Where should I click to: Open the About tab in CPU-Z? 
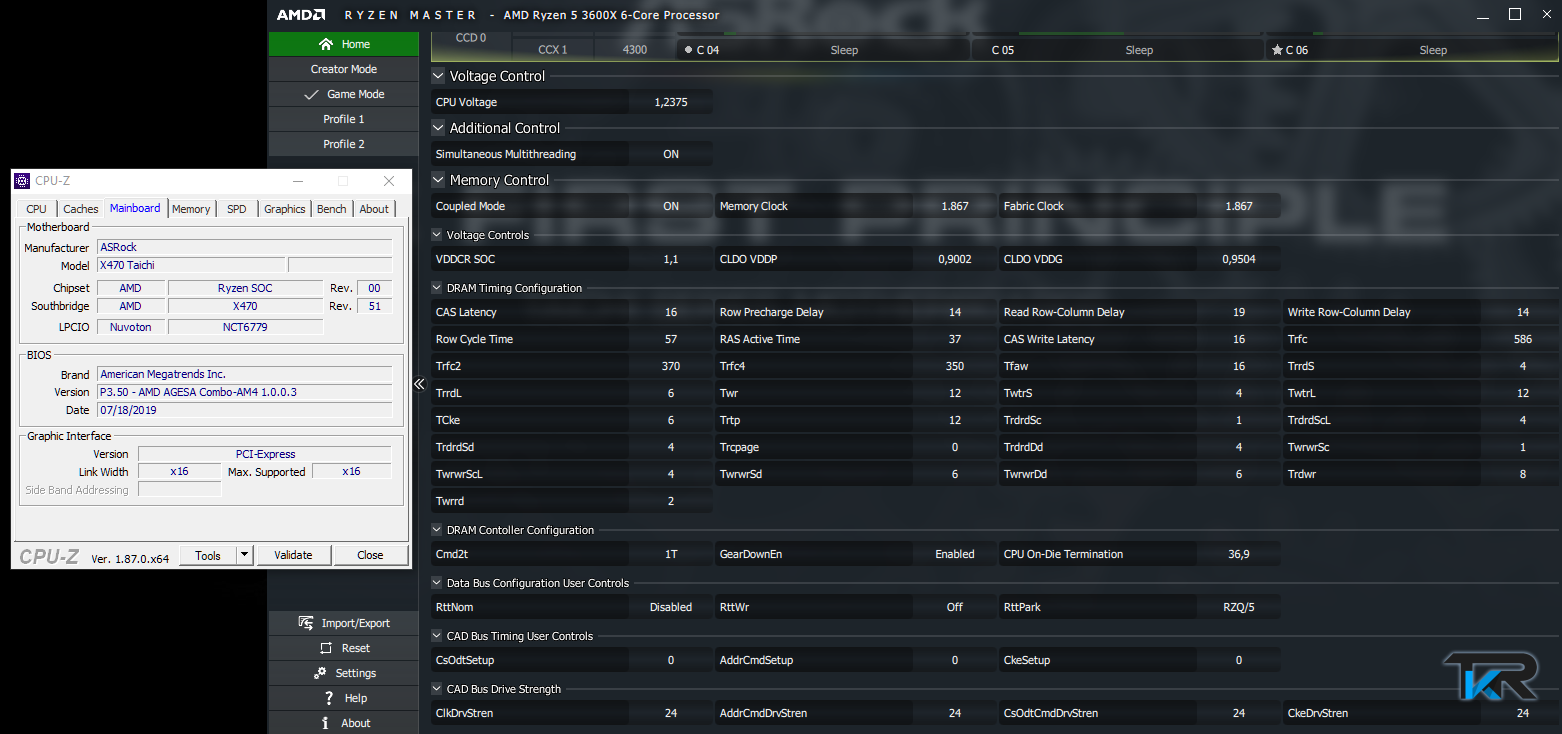click(x=374, y=209)
